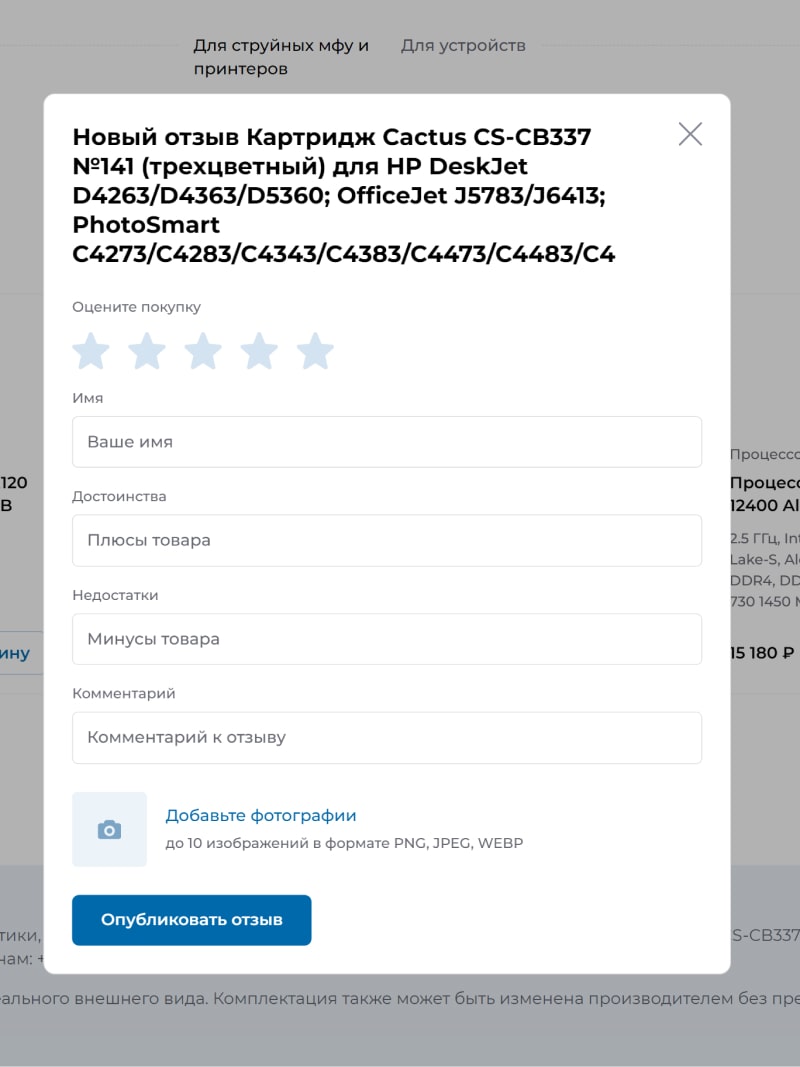Click the 'Недостатки' label
This screenshot has height=1067, width=800.
[x=115, y=595]
